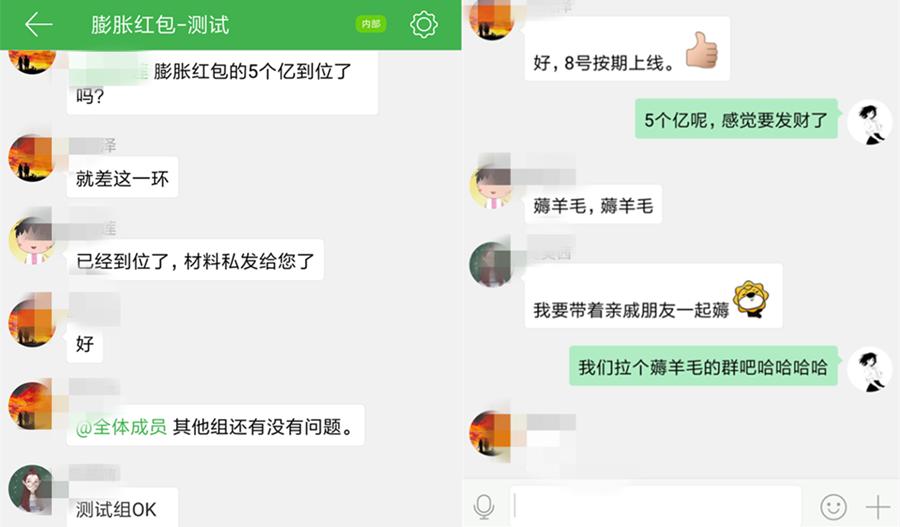Open the emoji smiley picker
The height and width of the screenshot is (527, 900).
833,507
